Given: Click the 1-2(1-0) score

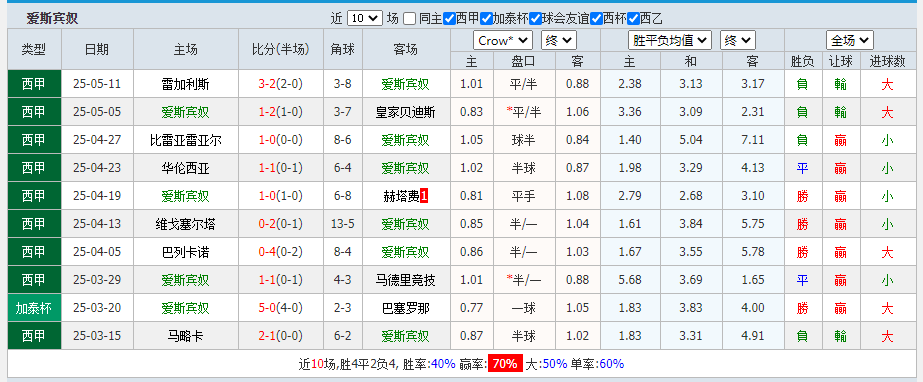Looking at the screenshot, I should (x=281, y=112).
